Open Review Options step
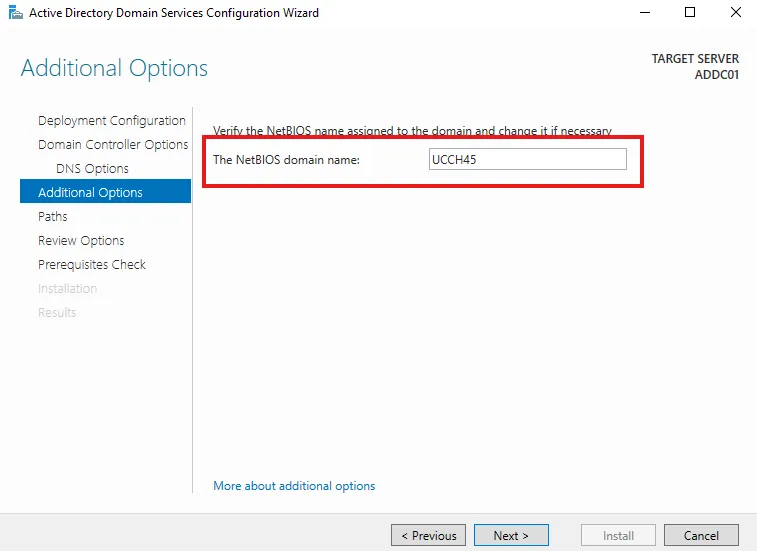The height and width of the screenshot is (551, 757). point(81,240)
